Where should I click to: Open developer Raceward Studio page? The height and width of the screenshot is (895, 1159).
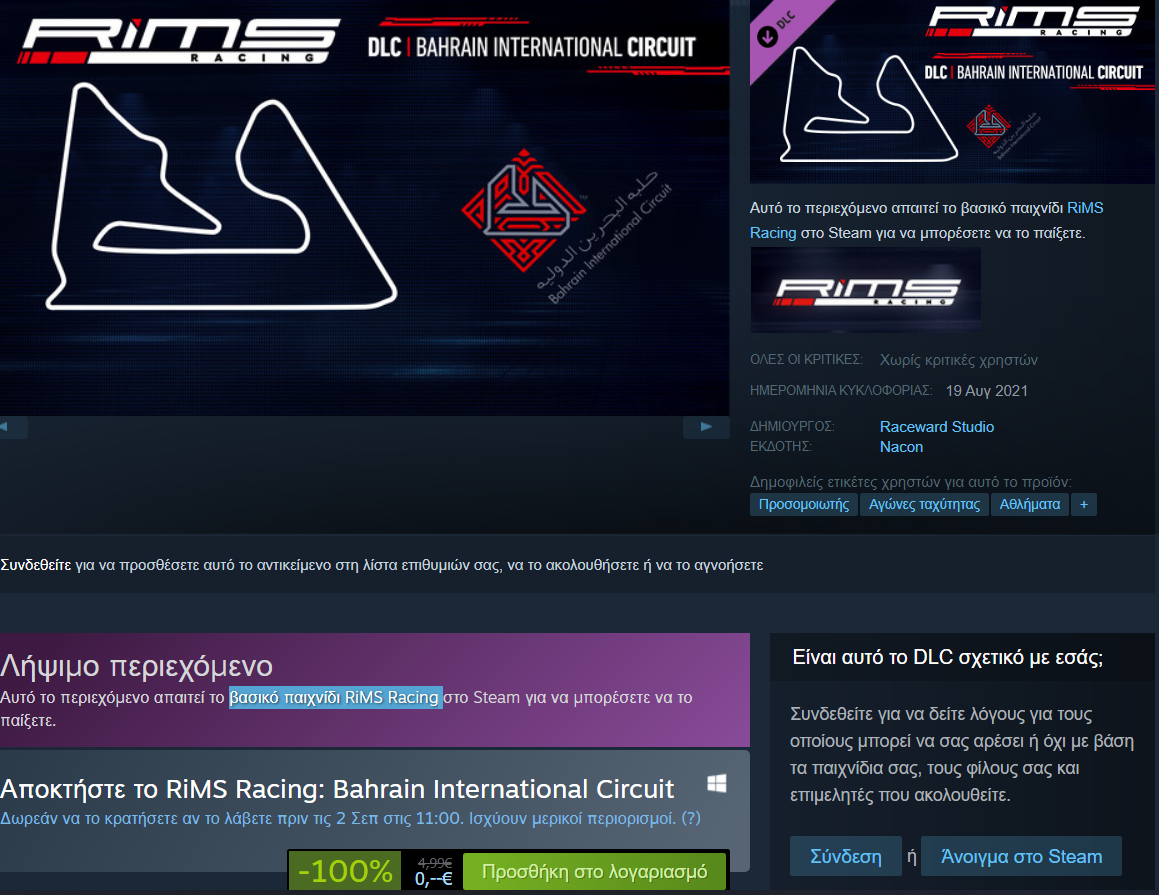(937, 426)
